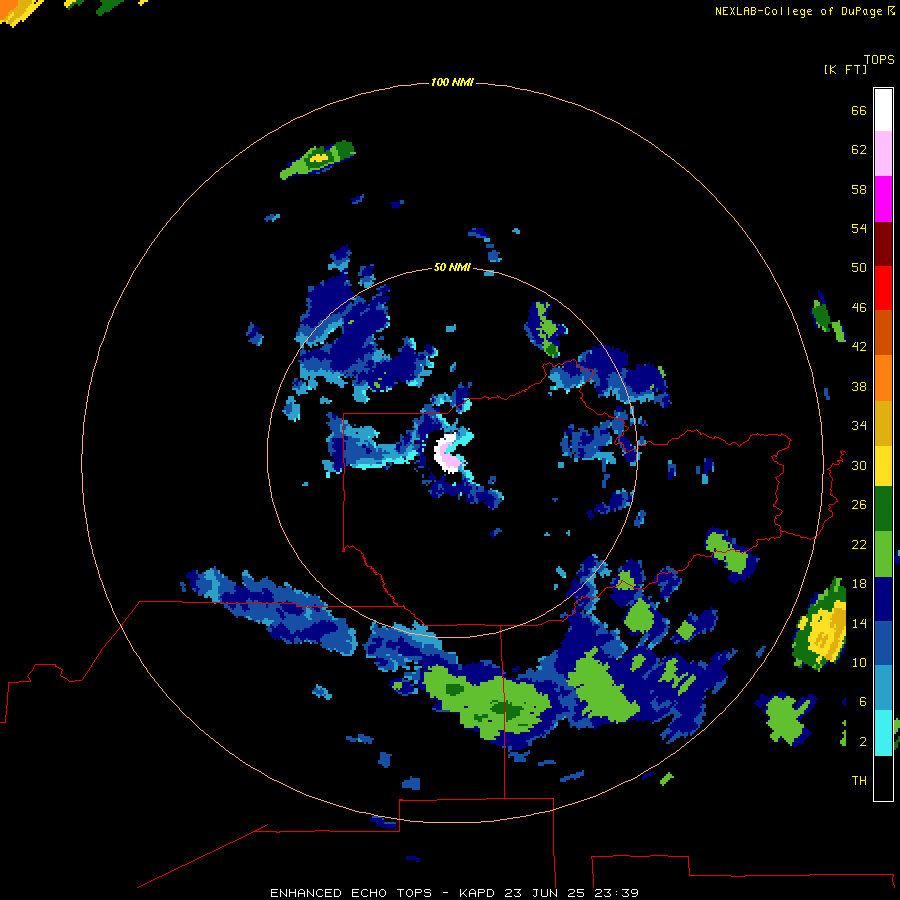Screen dimensions: 900x900
Task: Click the 50 NMI range ring label
Action: click(x=452, y=267)
